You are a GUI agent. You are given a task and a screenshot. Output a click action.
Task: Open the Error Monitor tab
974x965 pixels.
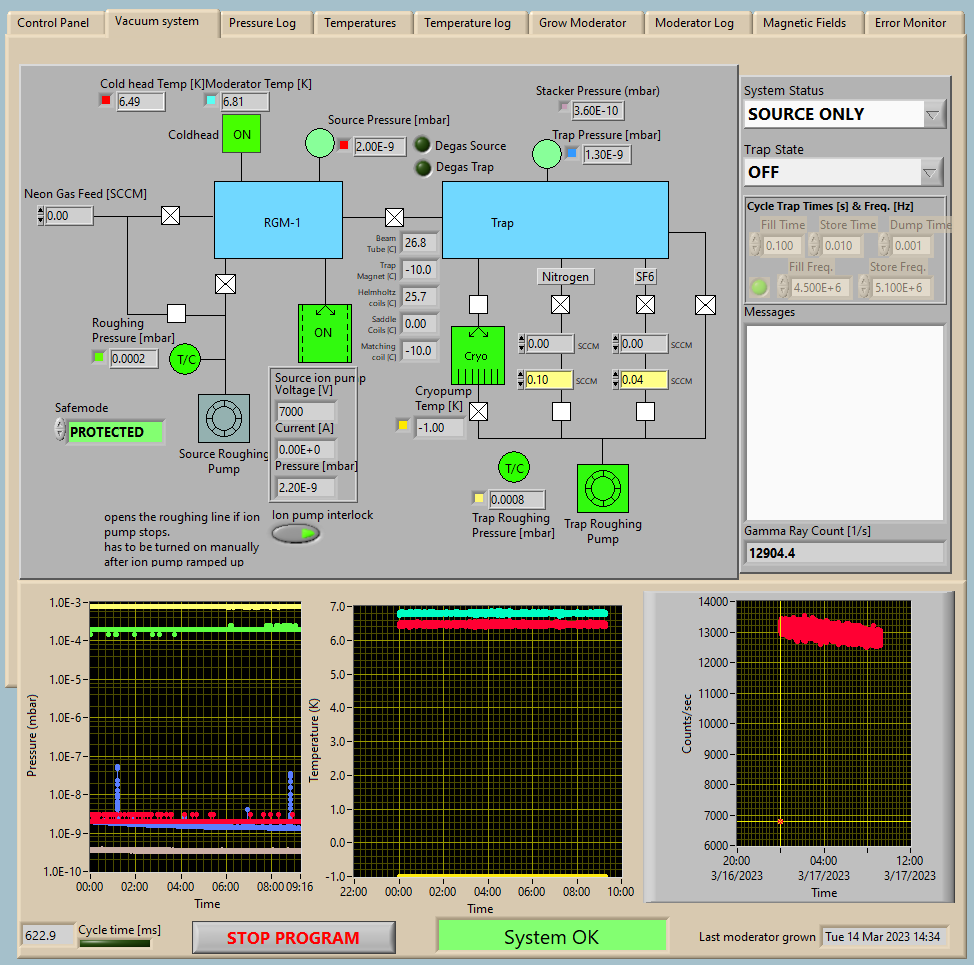[910, 23]
